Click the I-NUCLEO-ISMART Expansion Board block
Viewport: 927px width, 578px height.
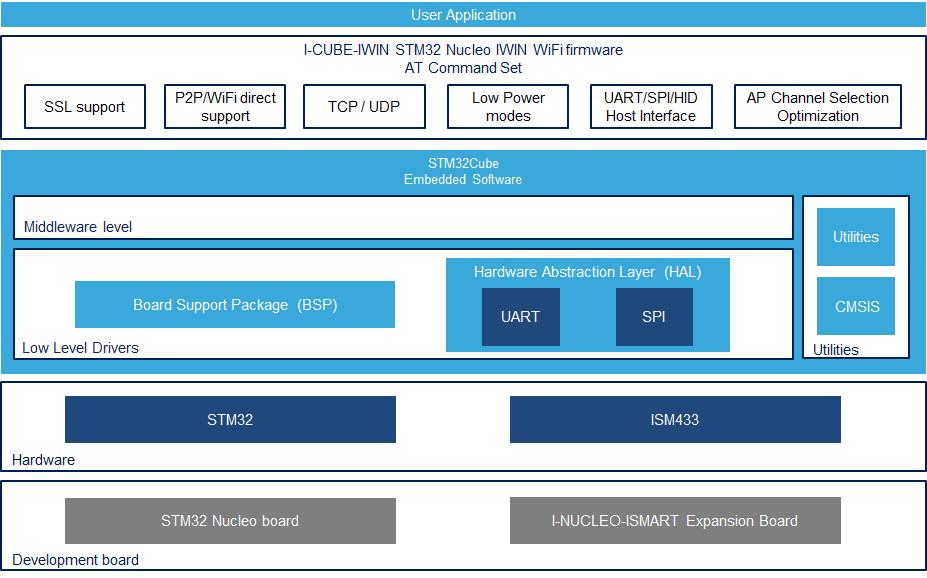coord(675,521)
